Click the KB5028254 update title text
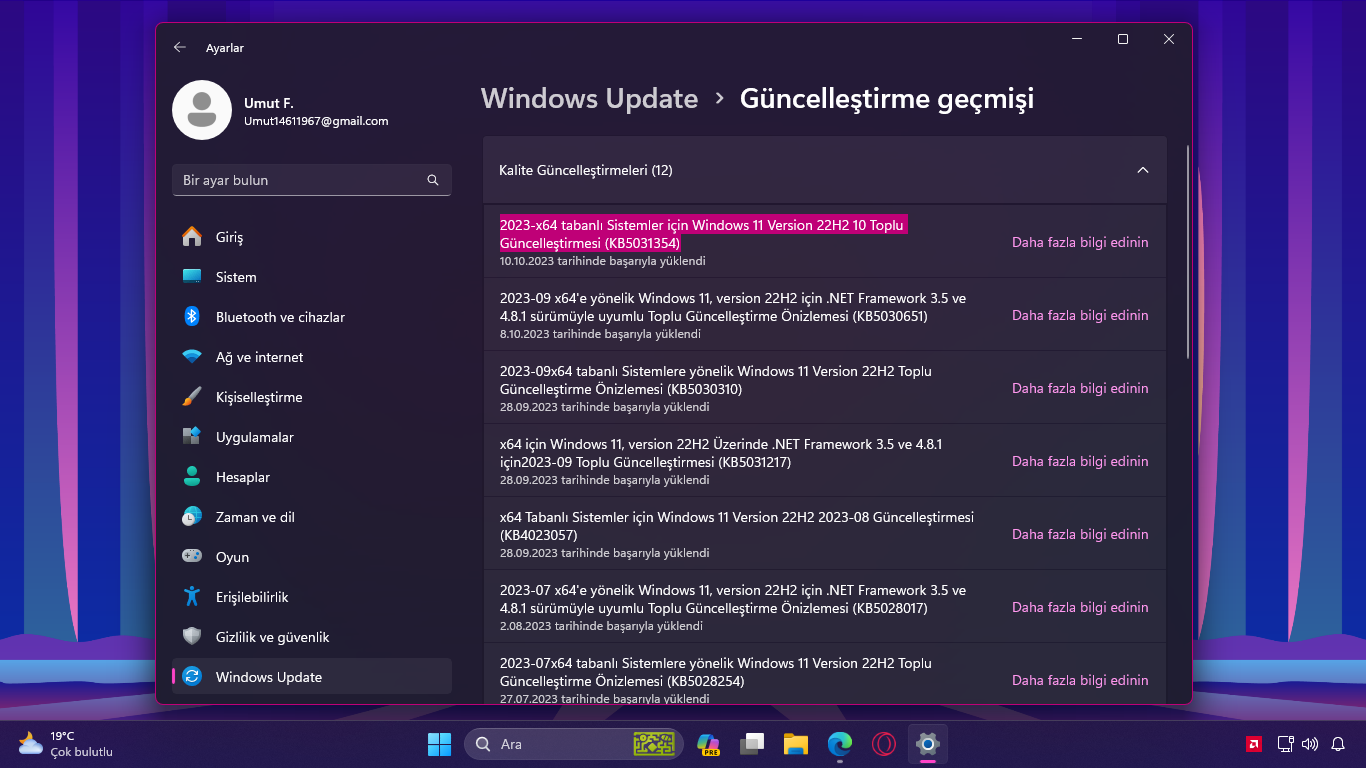 (716, 672)
